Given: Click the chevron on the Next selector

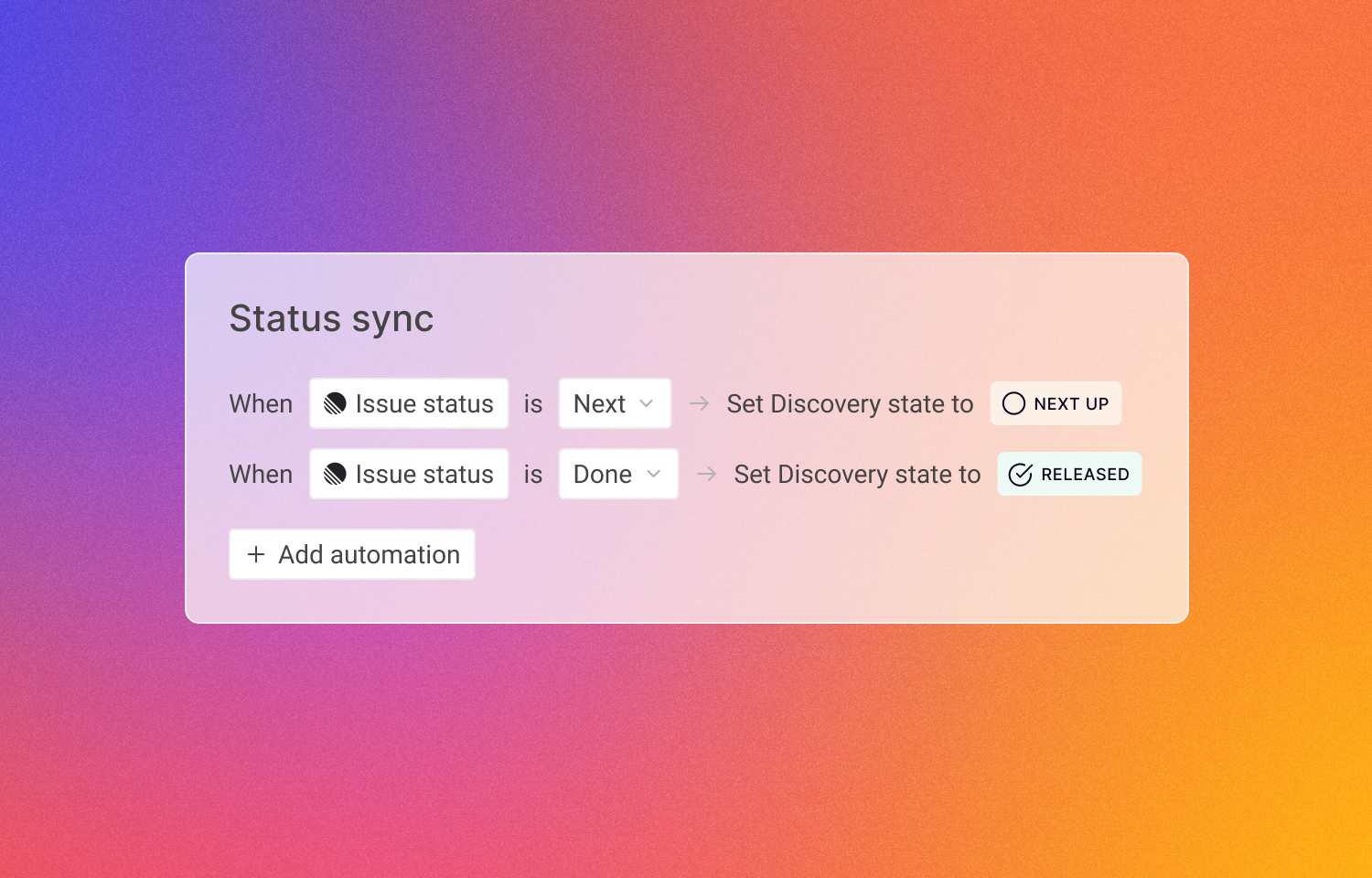Looking at the screenshot, I should click(x=647, y=403).
